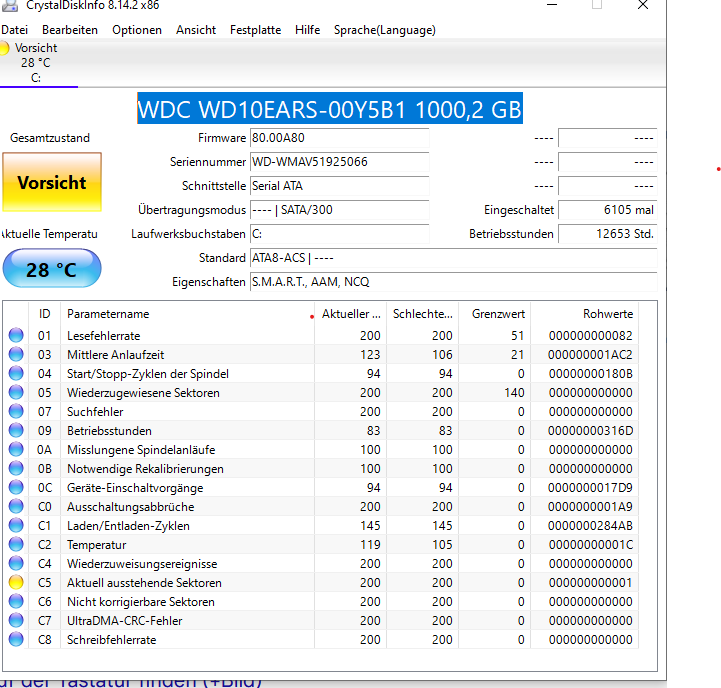Click the status icon for Mittlere Anlaufzeit
The image size is (721, 688).
pyautogui.click(x=16, y=354)
